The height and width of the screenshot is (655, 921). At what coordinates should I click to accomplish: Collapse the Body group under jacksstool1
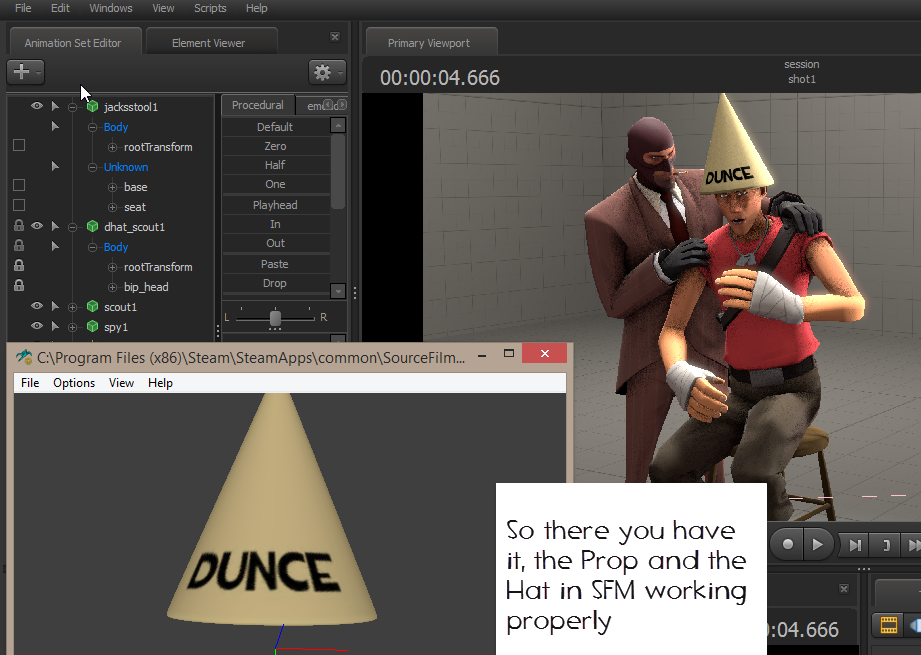(x=92, y=127)
